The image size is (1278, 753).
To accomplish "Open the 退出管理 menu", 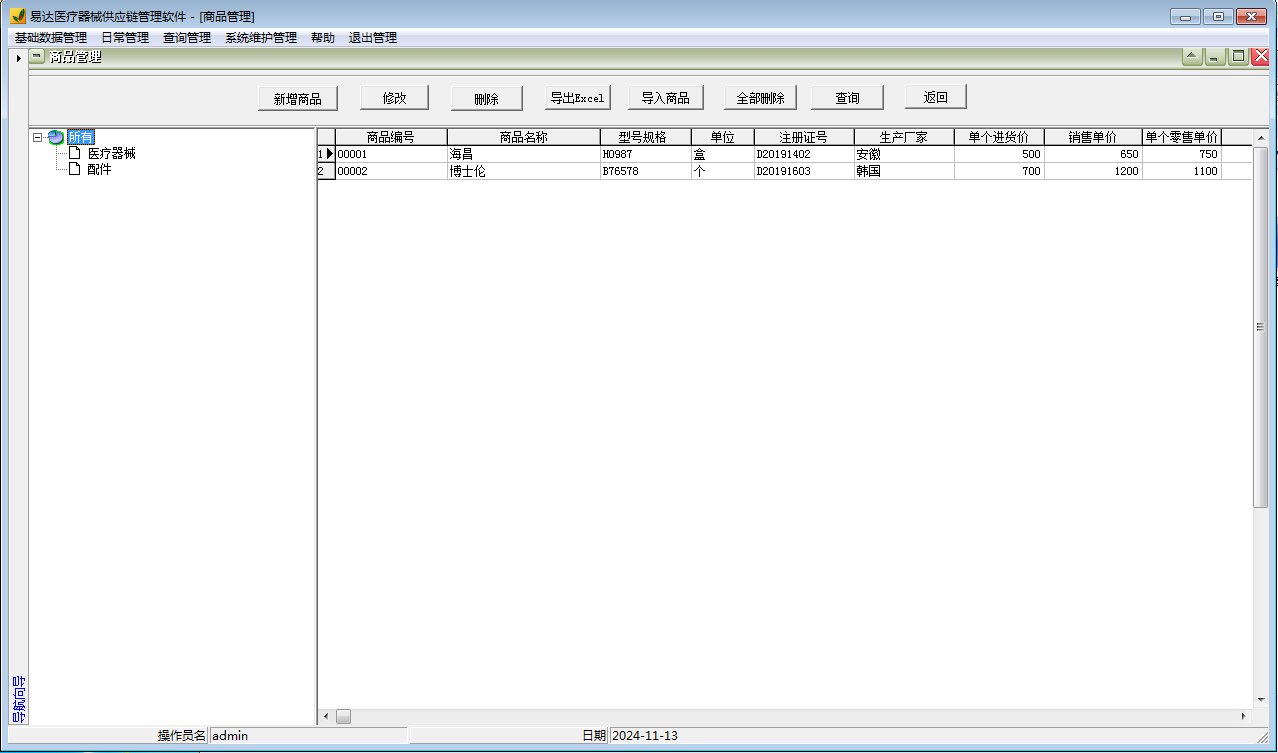I will [x=373, y=38].
